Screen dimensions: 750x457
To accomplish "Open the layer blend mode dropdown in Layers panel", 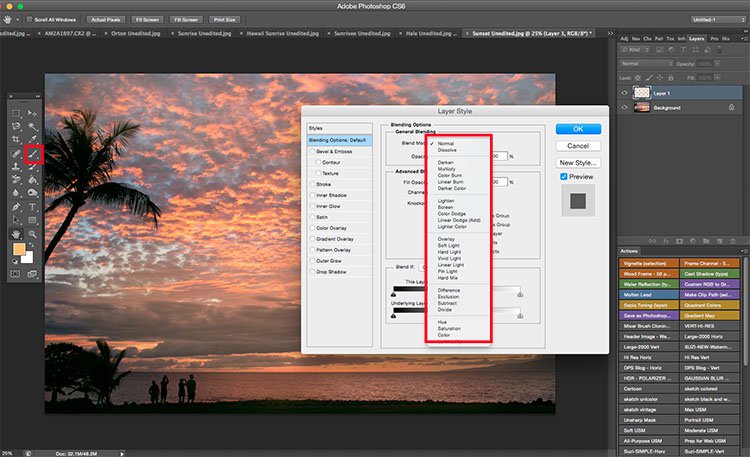I will pos(647,63).
